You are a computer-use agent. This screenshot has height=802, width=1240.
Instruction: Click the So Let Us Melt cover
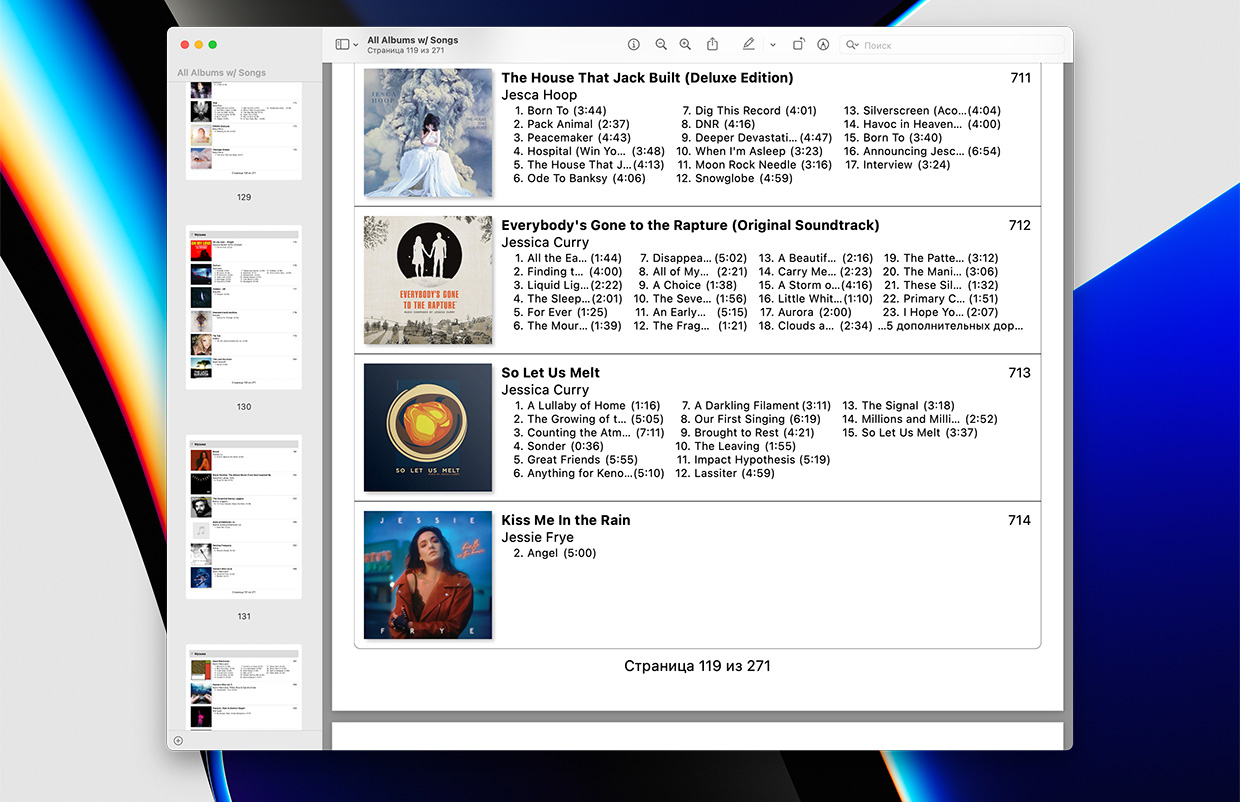[428, 427]
